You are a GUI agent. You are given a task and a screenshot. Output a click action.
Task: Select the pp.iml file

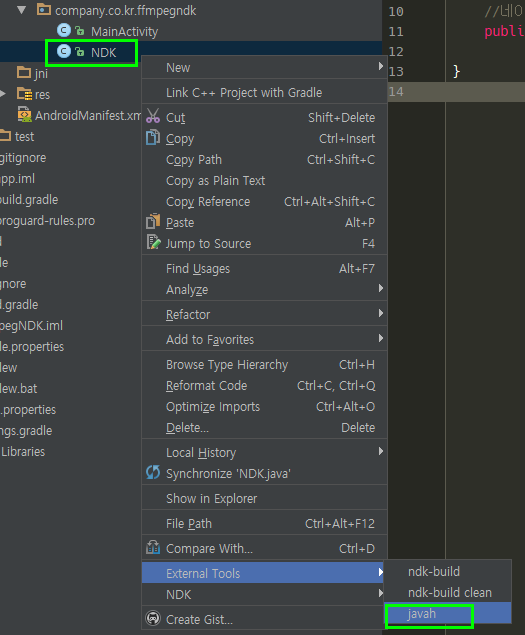point(17,179)
